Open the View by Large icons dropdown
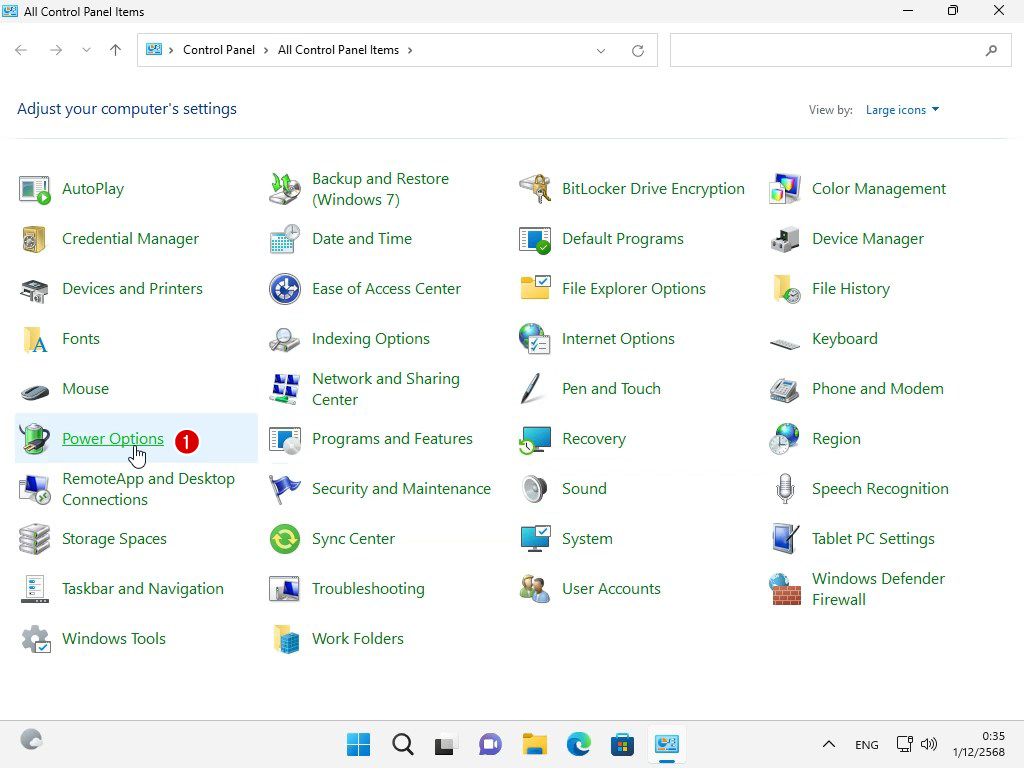This screenshot has width=1024, height=768. coord(902,110)
